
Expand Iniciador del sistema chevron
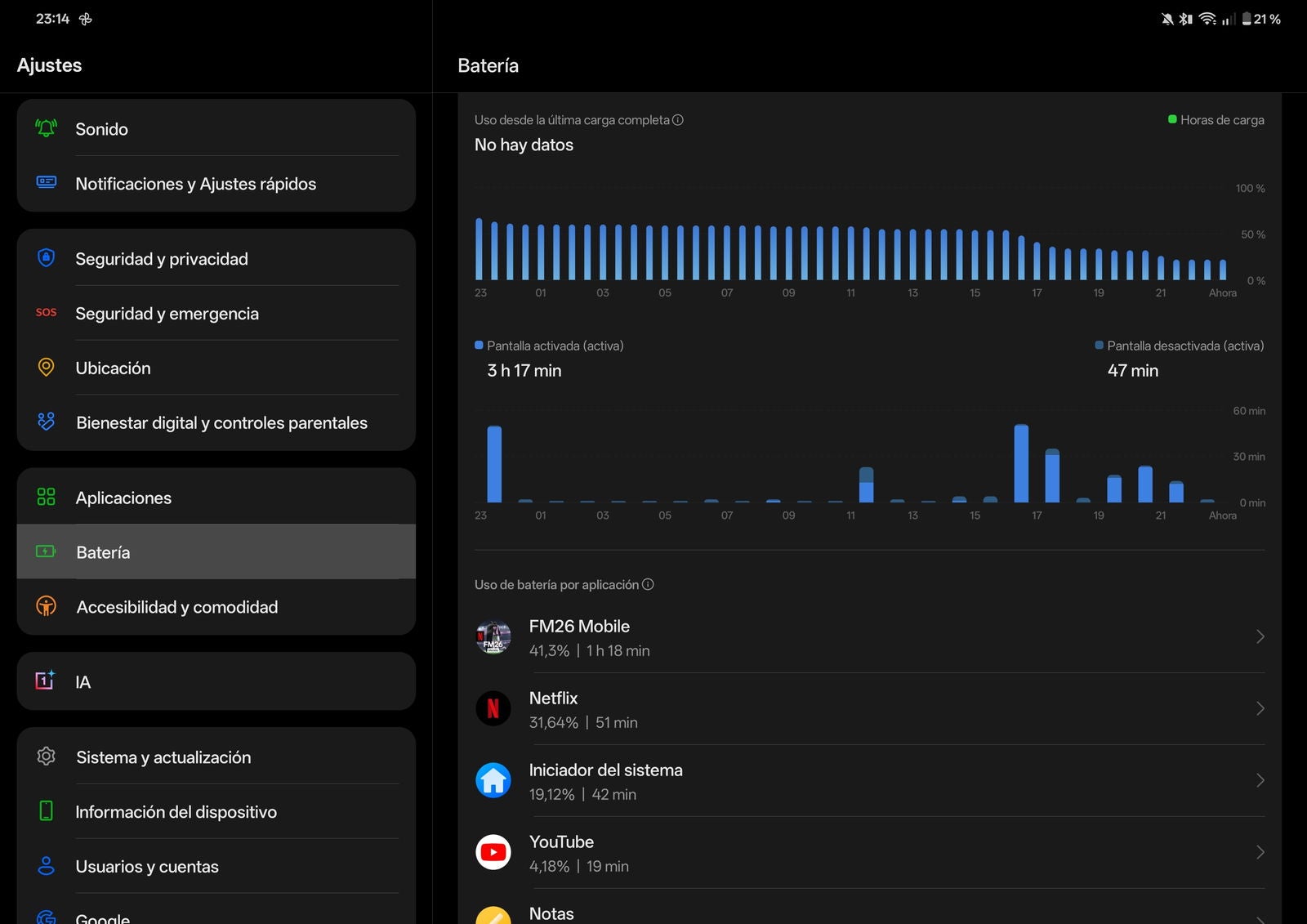tap(1260, 780)
